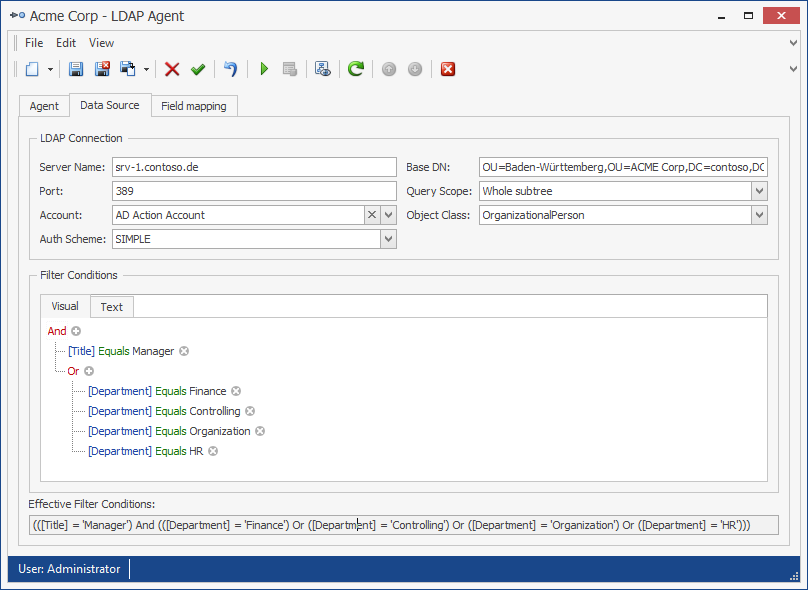Click the green refresh arrow icon
The image size is (808, 590).
click(356, 69)
